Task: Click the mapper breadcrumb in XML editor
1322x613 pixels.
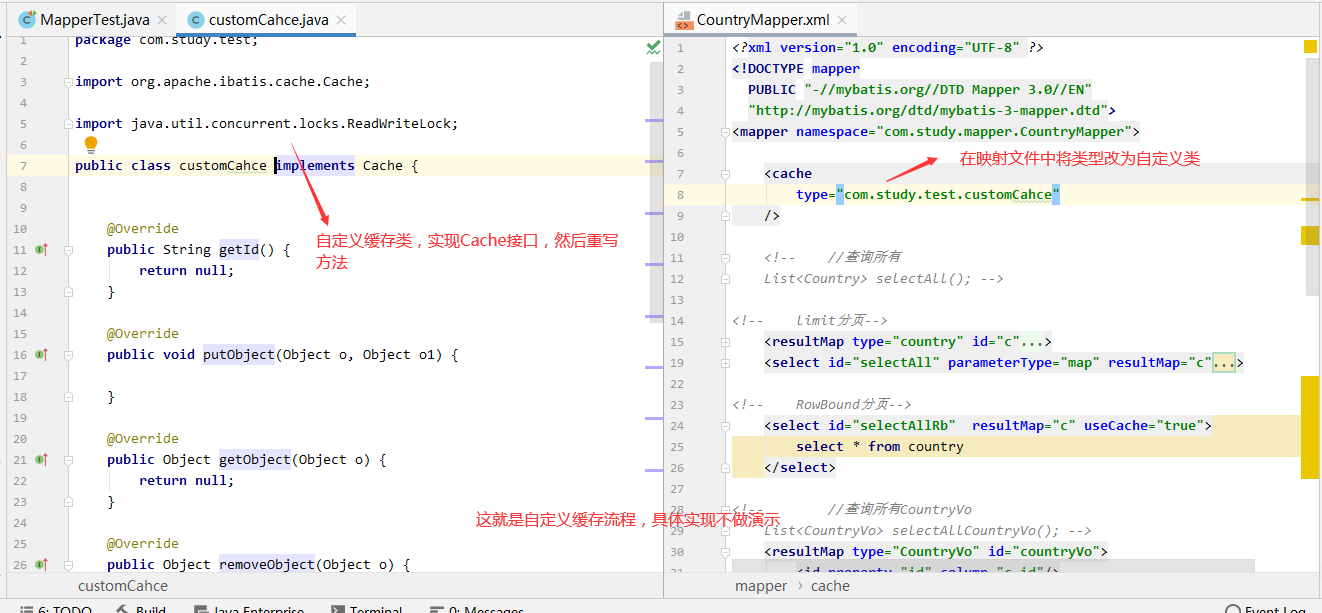Action: (x=761, y=586)
